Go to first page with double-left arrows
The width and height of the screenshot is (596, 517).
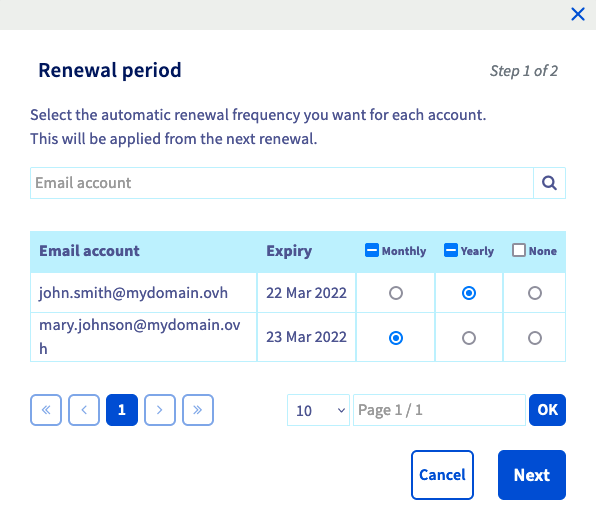(x=46, y=410)
